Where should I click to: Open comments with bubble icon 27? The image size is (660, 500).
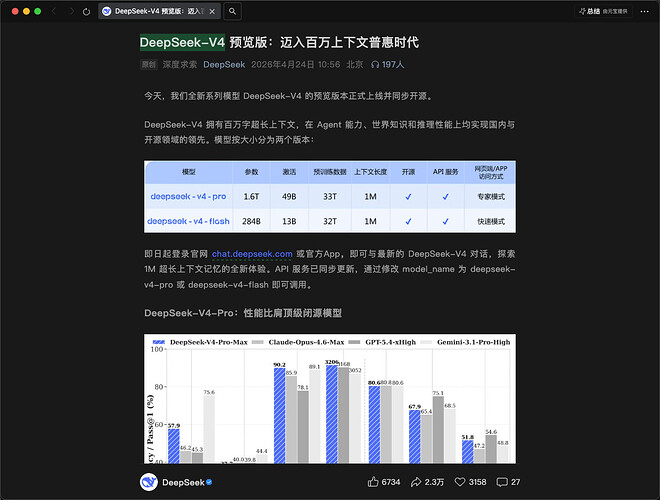tap(508, 482)
